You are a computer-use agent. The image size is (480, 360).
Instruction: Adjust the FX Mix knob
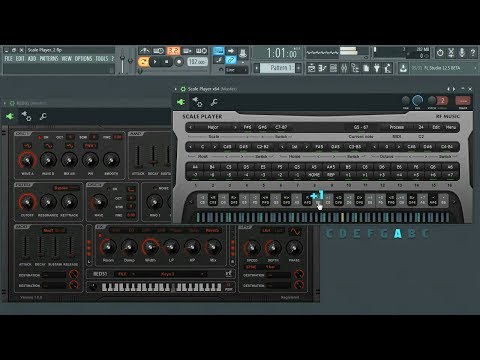pos(213,247)
